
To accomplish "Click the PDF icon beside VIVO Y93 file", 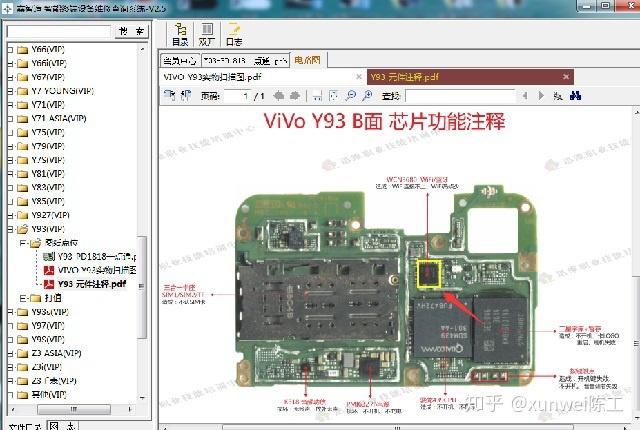I will (x=49, y=270).
